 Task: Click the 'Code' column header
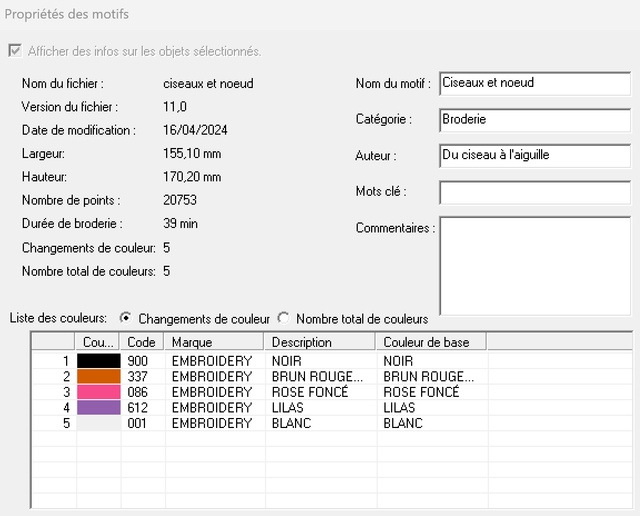coord(144,342)
